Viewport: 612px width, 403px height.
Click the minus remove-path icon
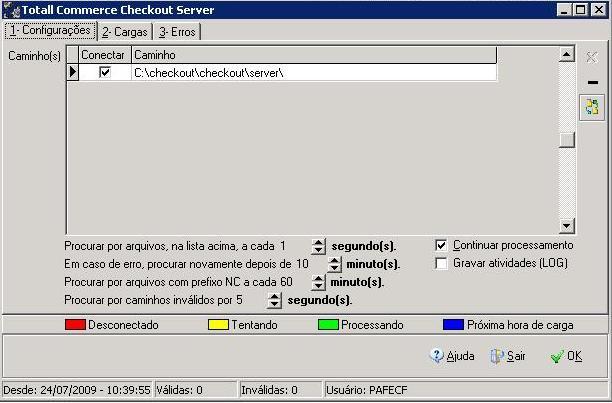point(592,82)
